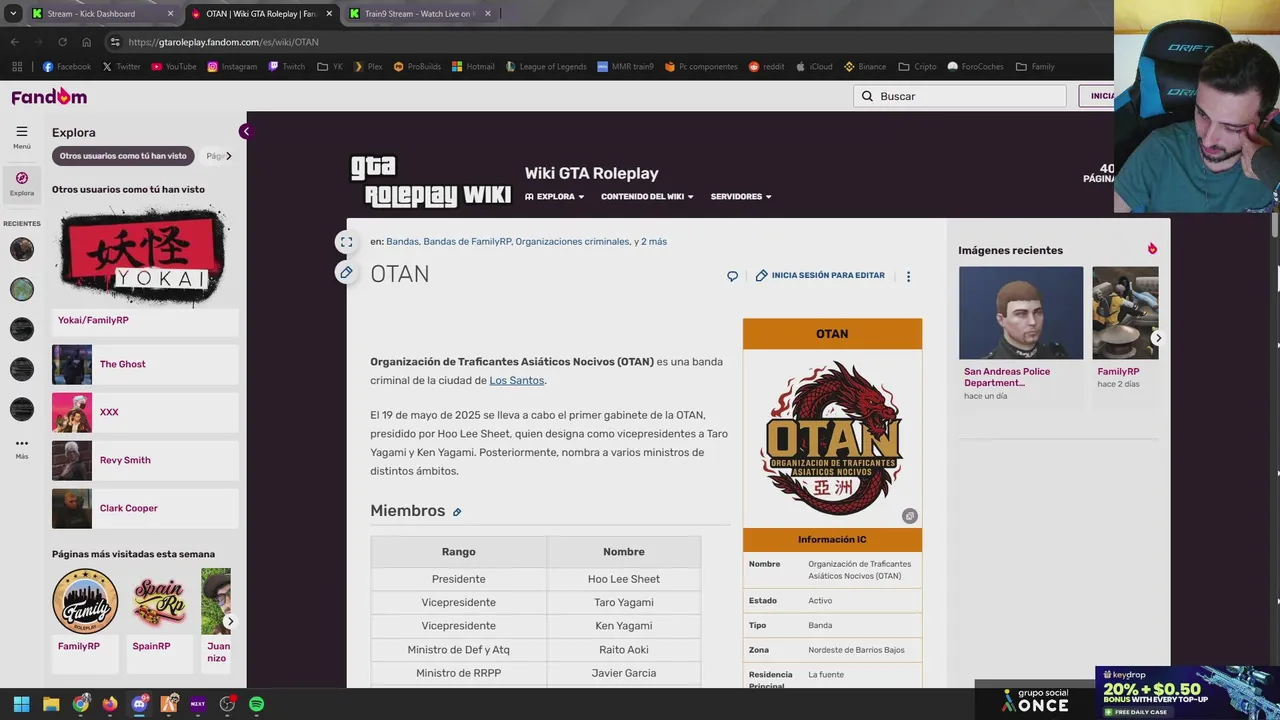Viewport: 1280px width, 720px height.
Task: Show next recent images with arrow
Action: (x=1158, y=338)
